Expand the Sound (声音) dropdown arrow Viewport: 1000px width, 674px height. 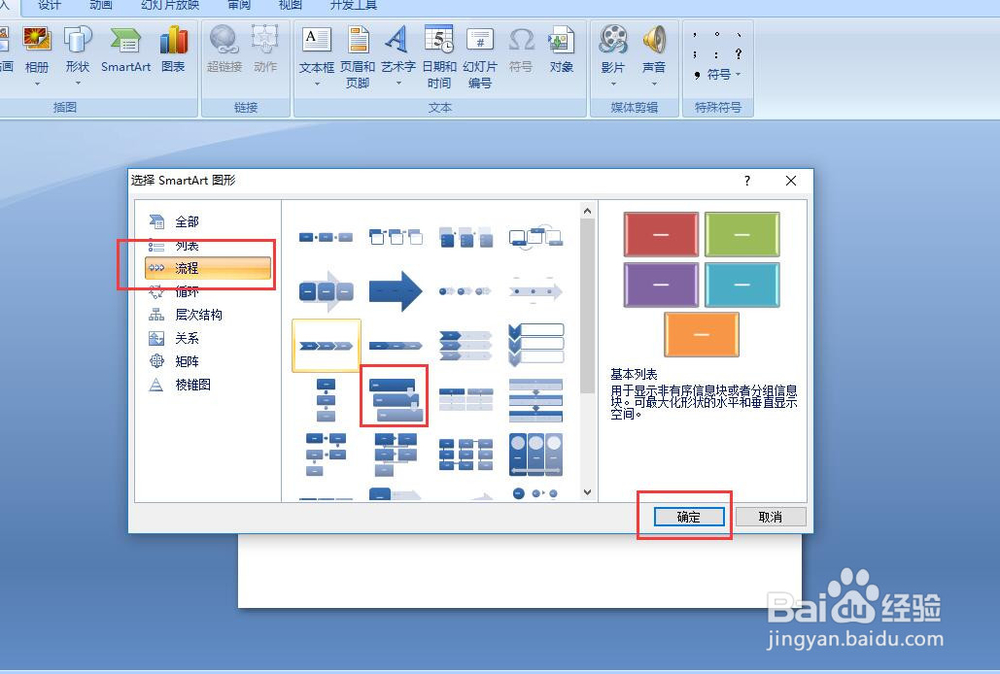click(654, 84)
